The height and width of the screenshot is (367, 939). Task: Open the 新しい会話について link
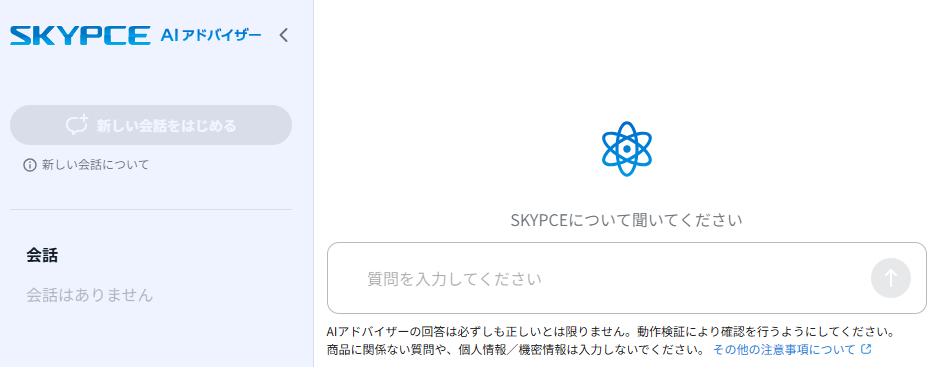pos(95,165)
